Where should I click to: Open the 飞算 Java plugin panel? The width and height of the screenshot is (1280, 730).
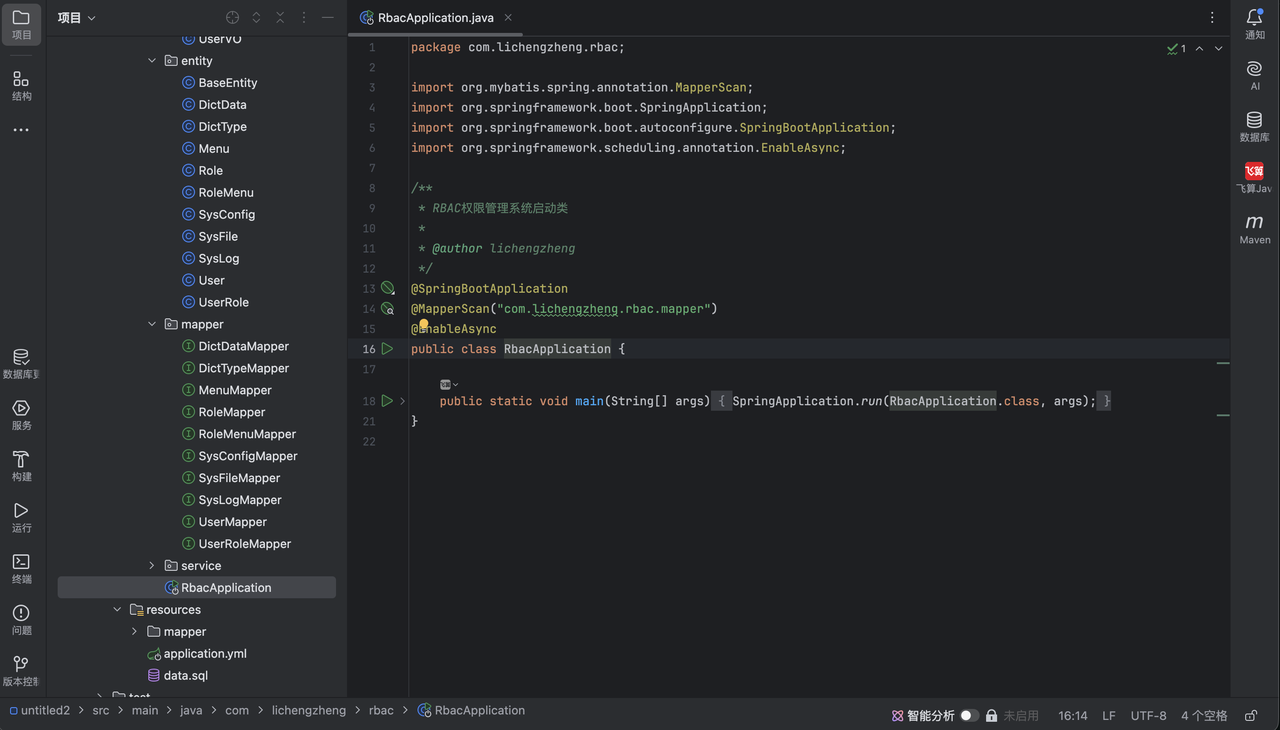1255,178
